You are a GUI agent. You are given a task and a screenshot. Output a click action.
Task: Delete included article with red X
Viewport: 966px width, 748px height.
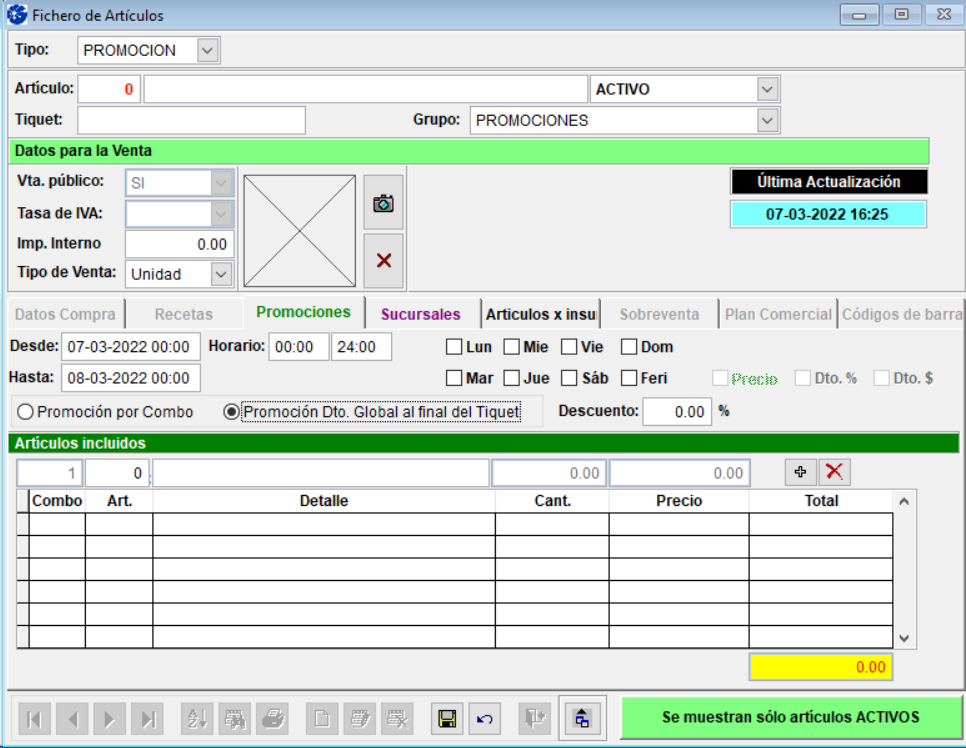click(x=834, y=472)
